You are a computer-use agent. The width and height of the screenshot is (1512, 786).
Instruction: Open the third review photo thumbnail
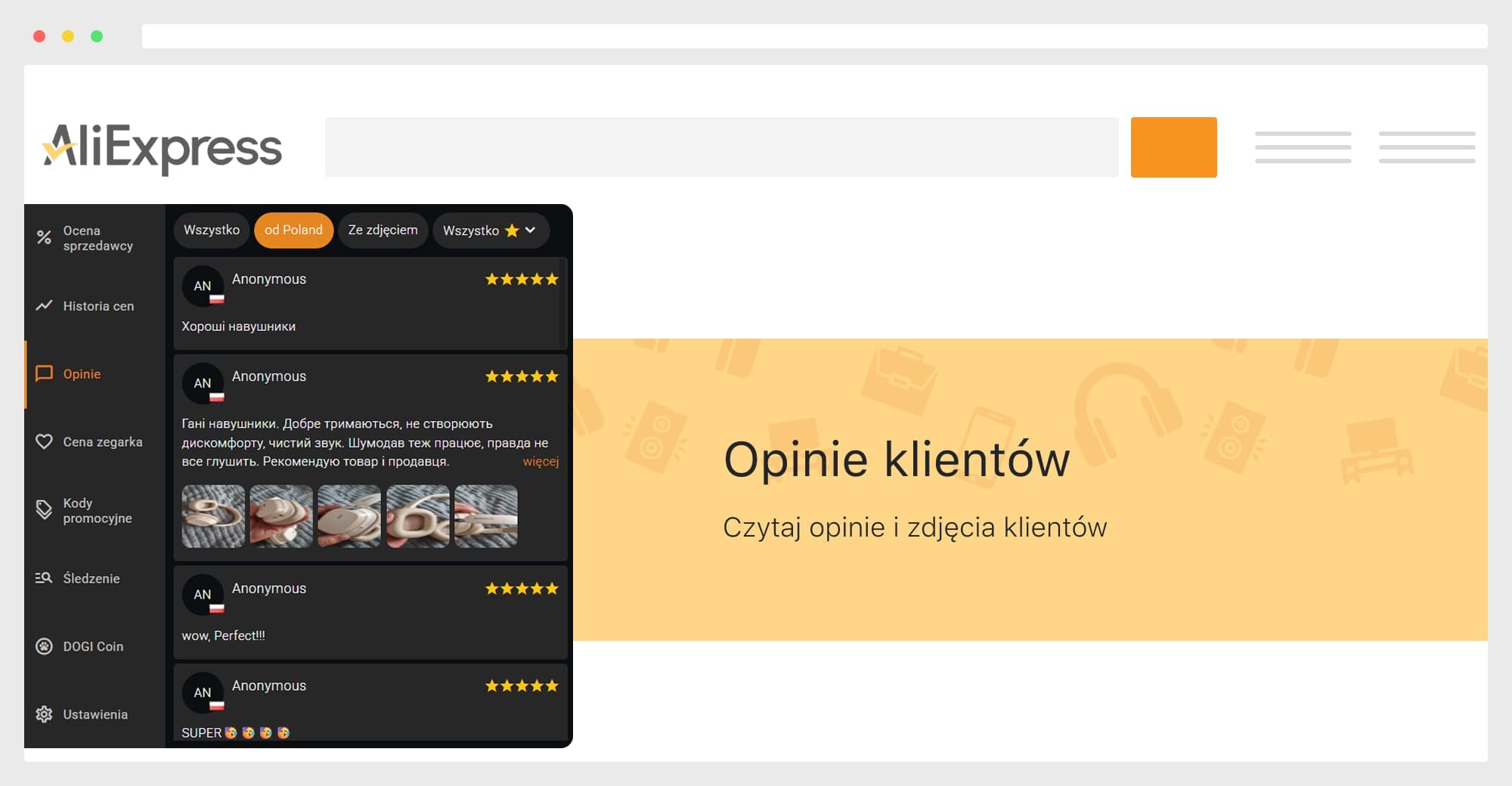tap(349, 516)
